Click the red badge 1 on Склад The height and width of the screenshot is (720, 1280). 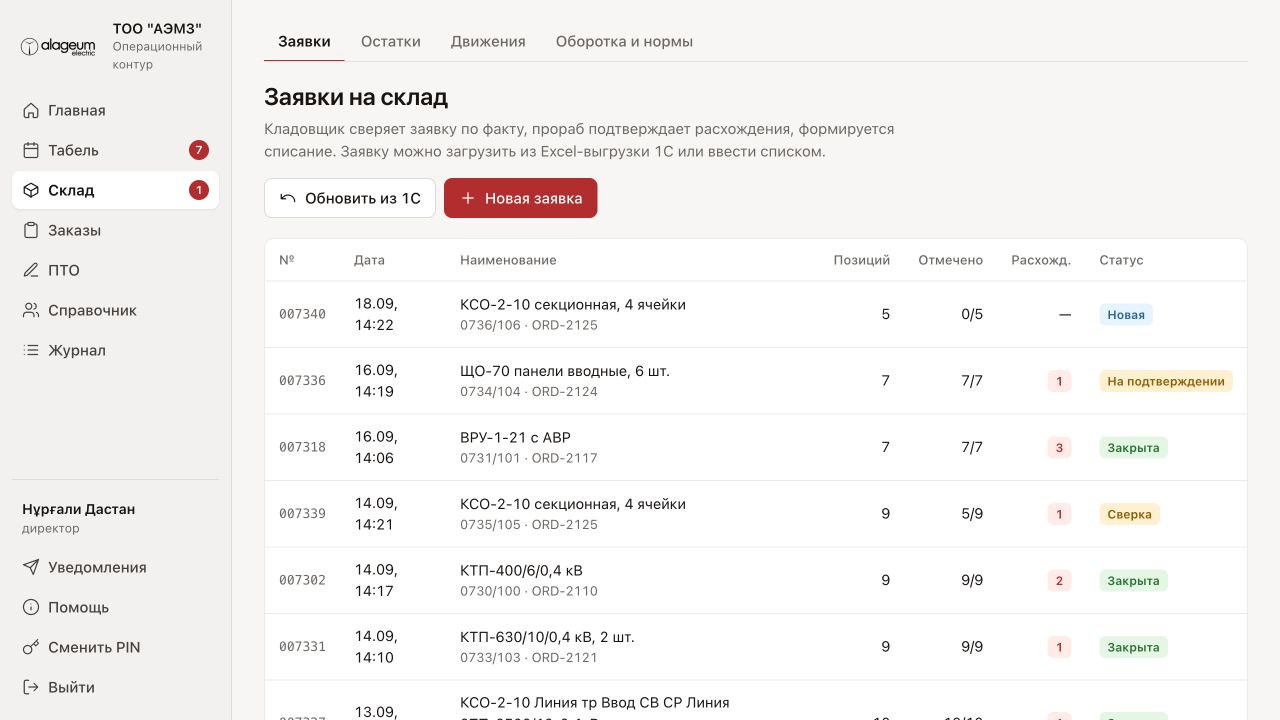pos(199,190)
